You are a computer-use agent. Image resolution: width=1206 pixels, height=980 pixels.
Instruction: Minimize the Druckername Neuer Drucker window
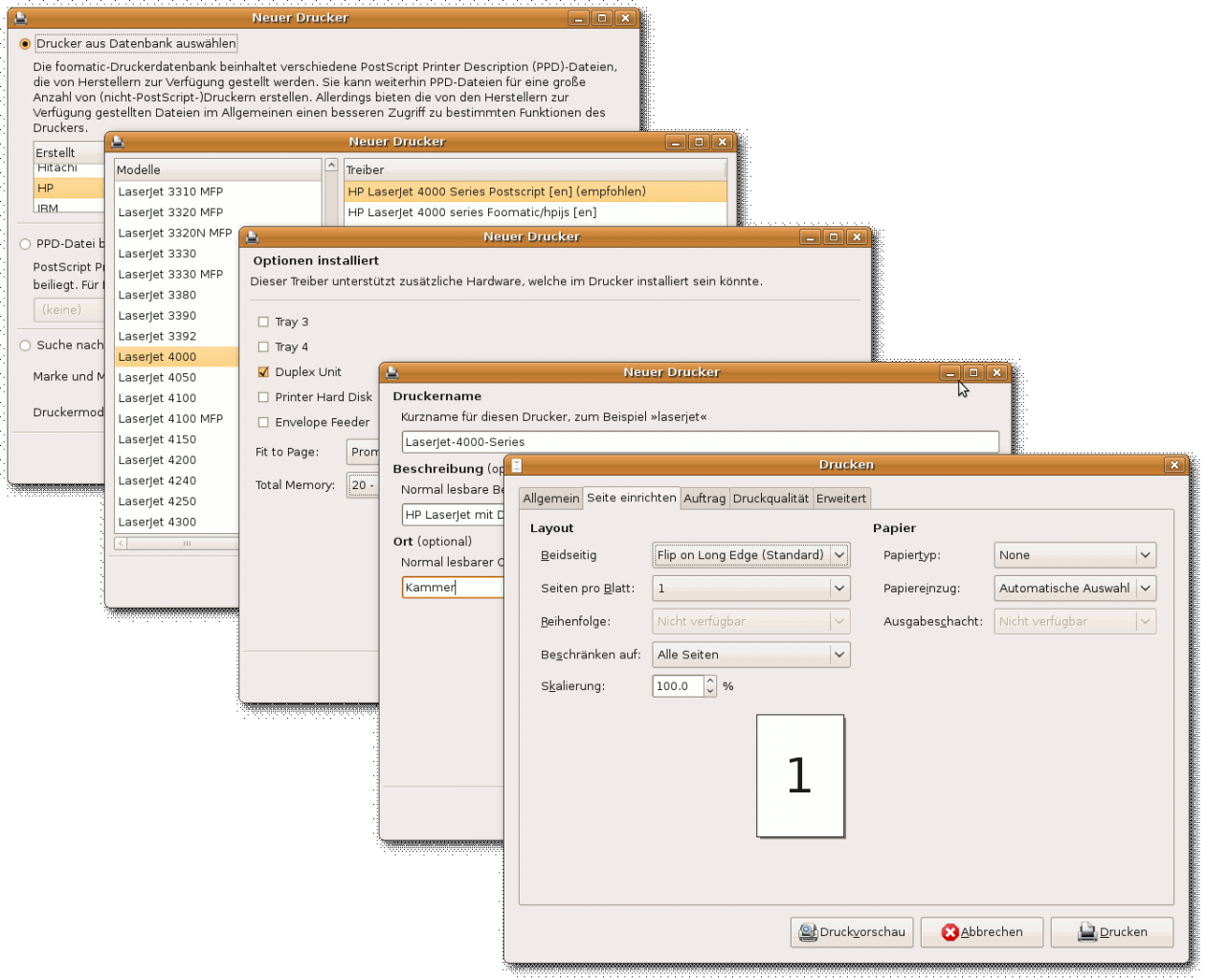[x=950, y=372]
